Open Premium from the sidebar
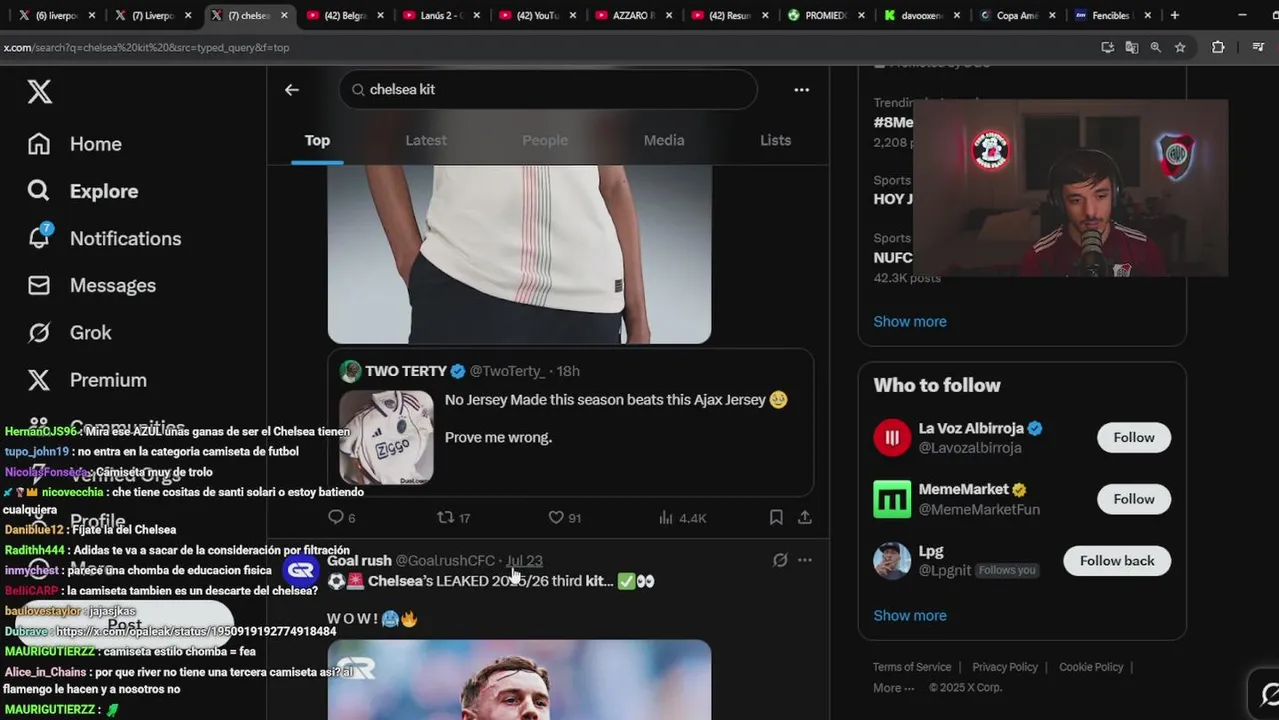Image resolution: width=1279 pixels, height=720 pixels. click(87, 380)
